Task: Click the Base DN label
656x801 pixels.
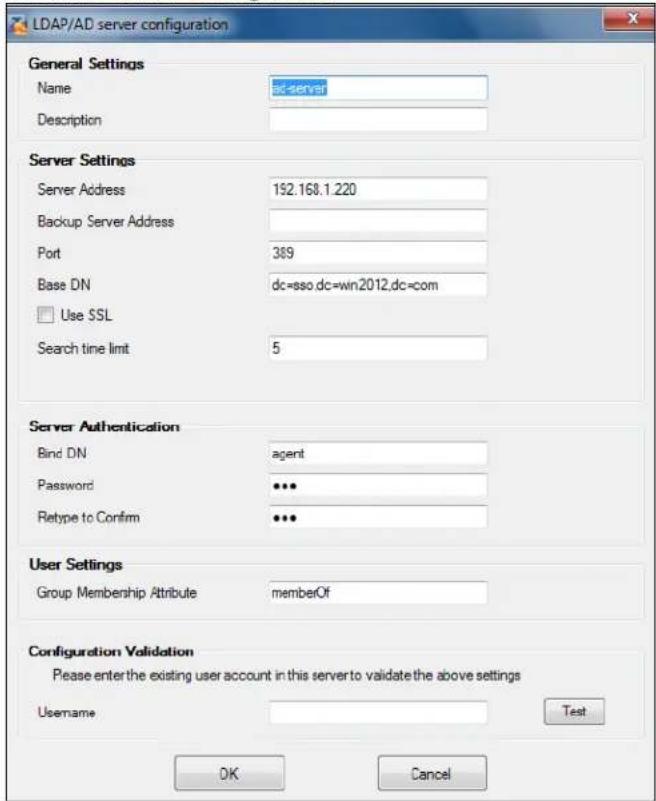Action: tap(64, 285)
